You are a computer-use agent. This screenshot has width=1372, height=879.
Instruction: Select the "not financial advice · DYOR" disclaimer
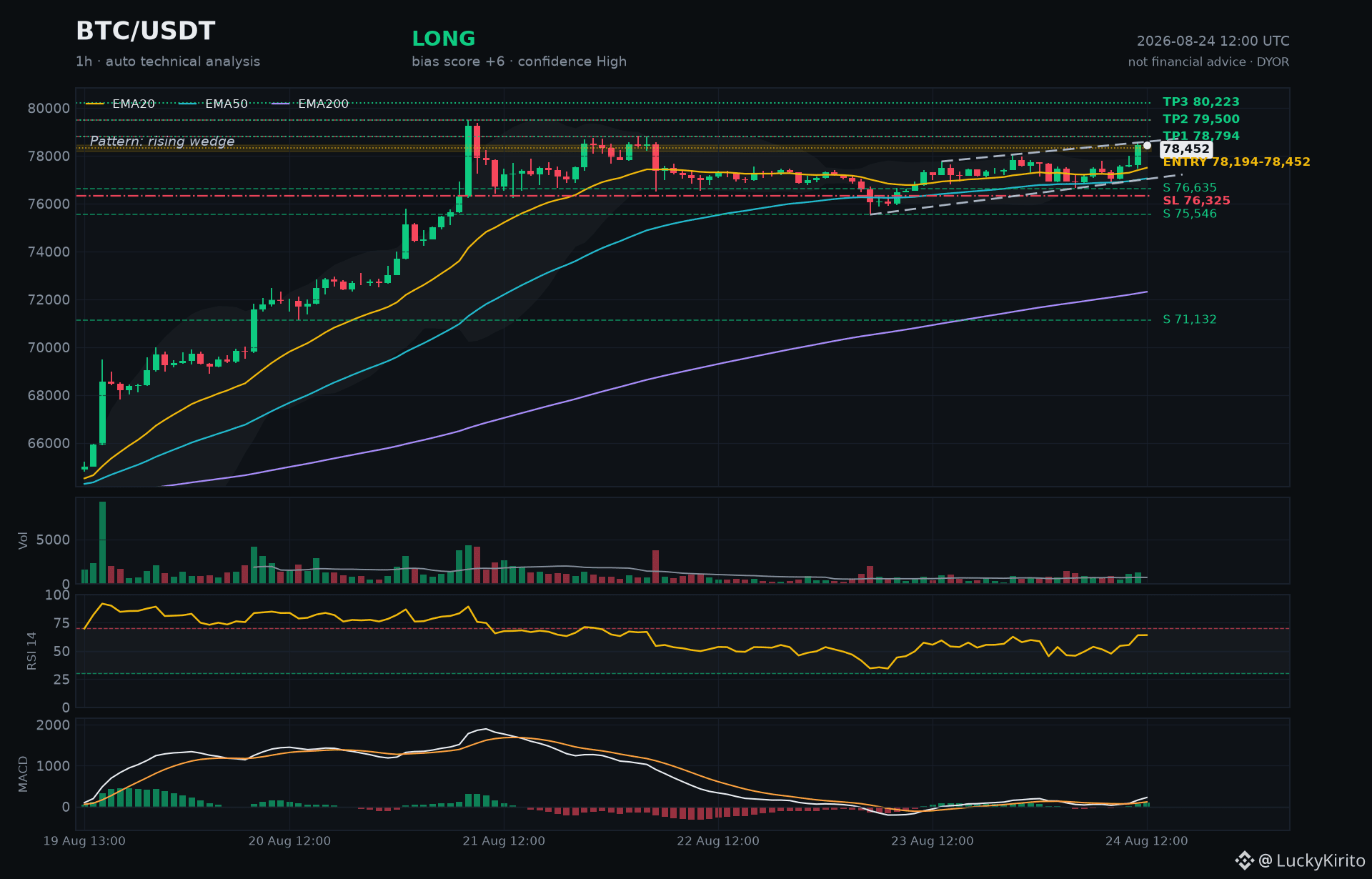(1209, 62)
